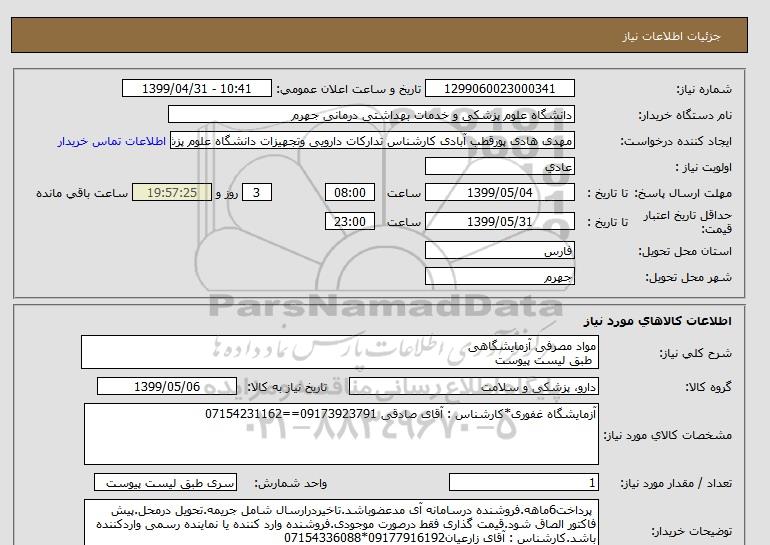Select the label واحد شمارش

[x=291, y=484]
